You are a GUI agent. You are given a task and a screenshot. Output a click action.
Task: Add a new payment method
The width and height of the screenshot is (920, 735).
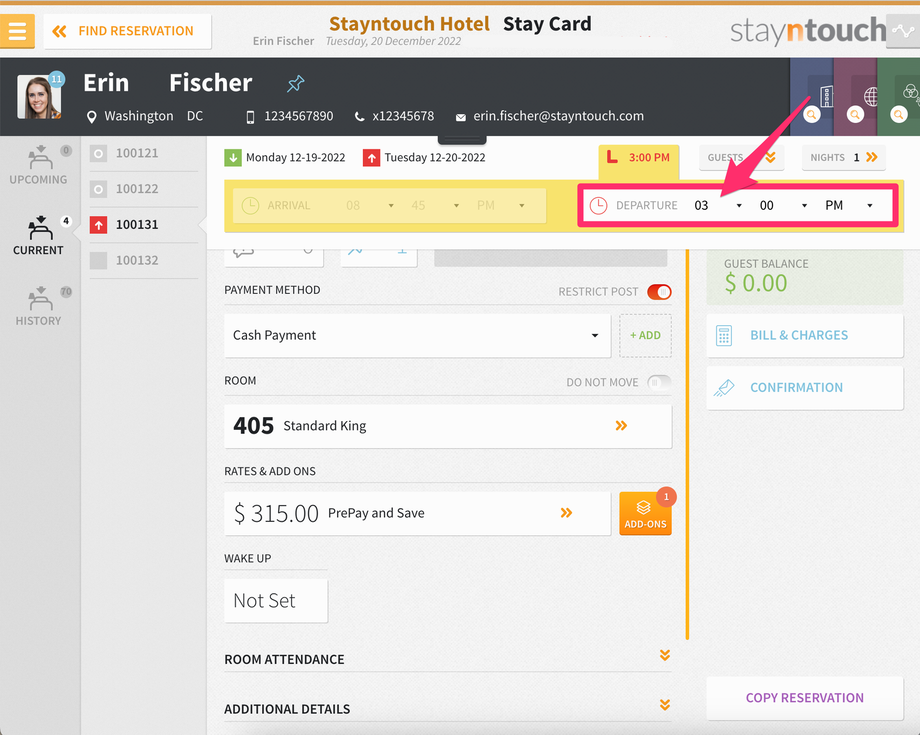(x=645, y=336)
